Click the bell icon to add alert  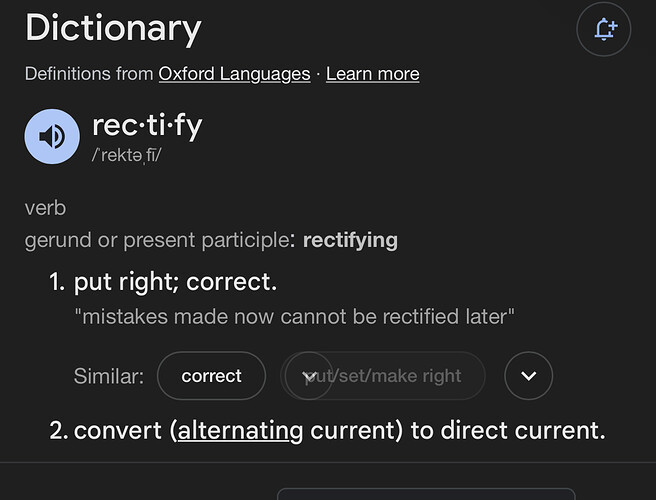coord(604,29)
